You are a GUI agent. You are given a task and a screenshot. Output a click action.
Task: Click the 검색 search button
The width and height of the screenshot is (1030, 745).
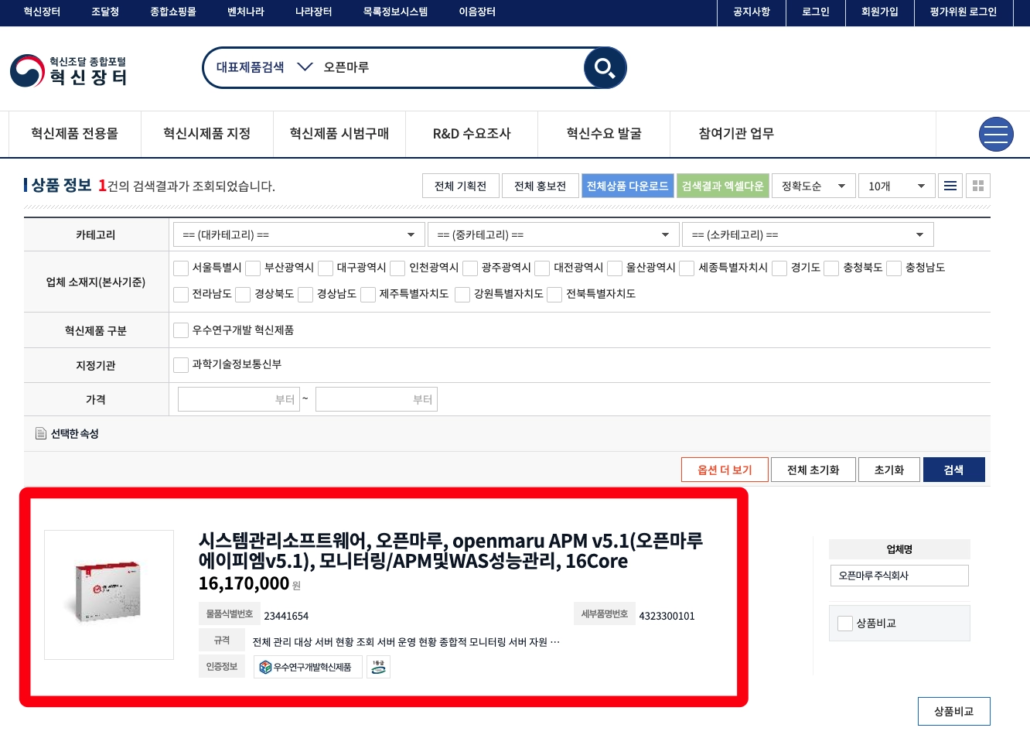pyautogui.click(x=953, y=468)
